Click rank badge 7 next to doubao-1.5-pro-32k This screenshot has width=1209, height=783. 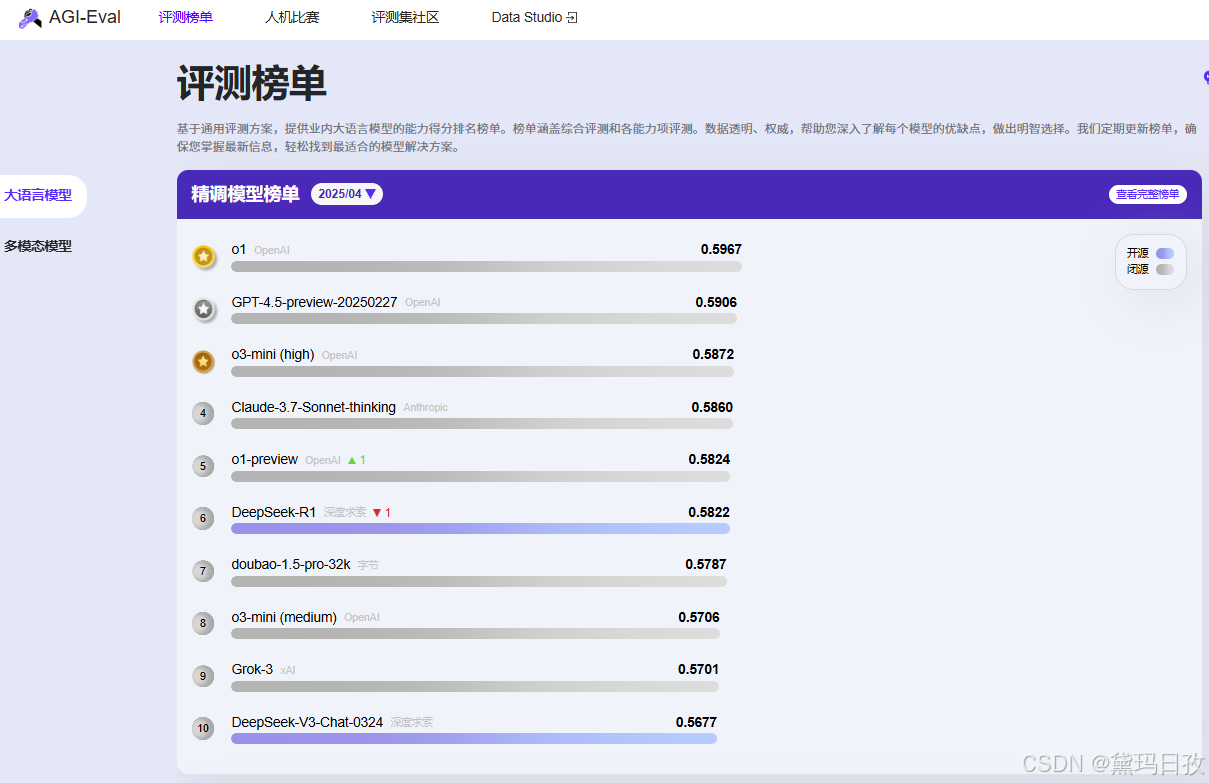pyautogui.click(x=204, y=571)
